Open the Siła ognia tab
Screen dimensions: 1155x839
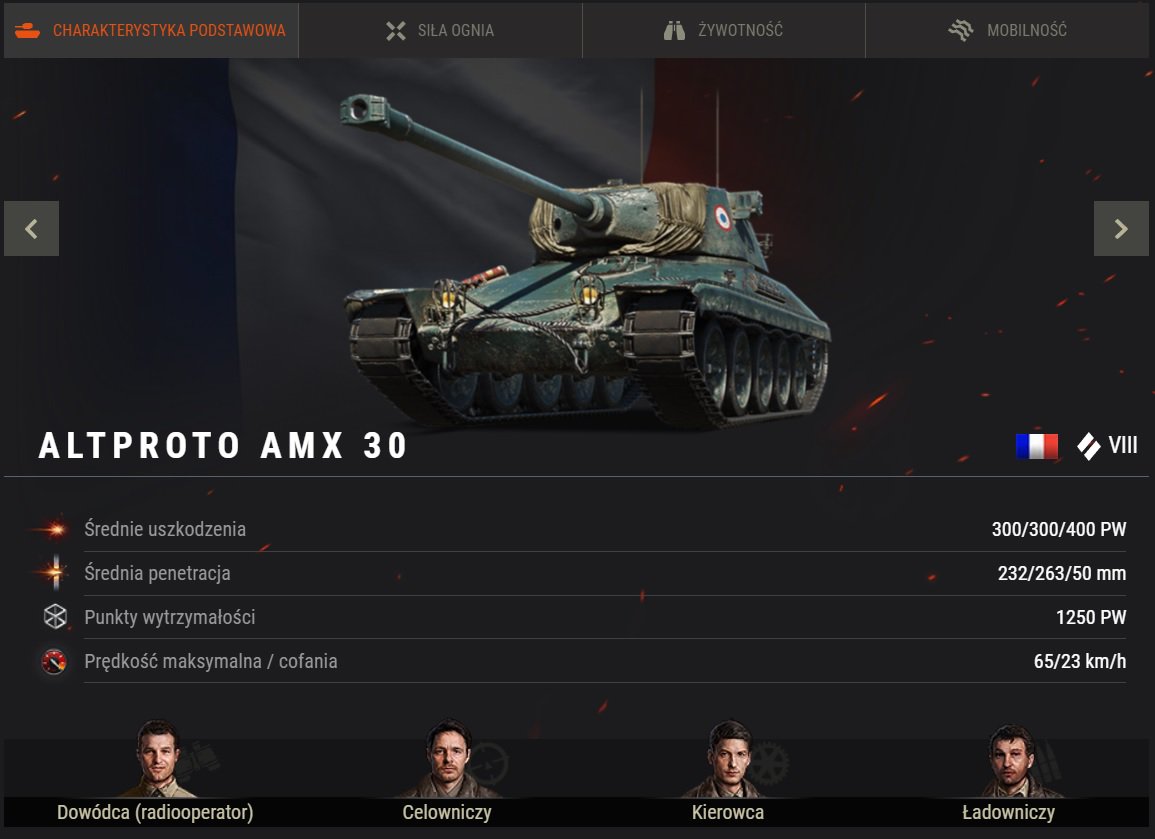pyautogui.click(x=440, y=30)
